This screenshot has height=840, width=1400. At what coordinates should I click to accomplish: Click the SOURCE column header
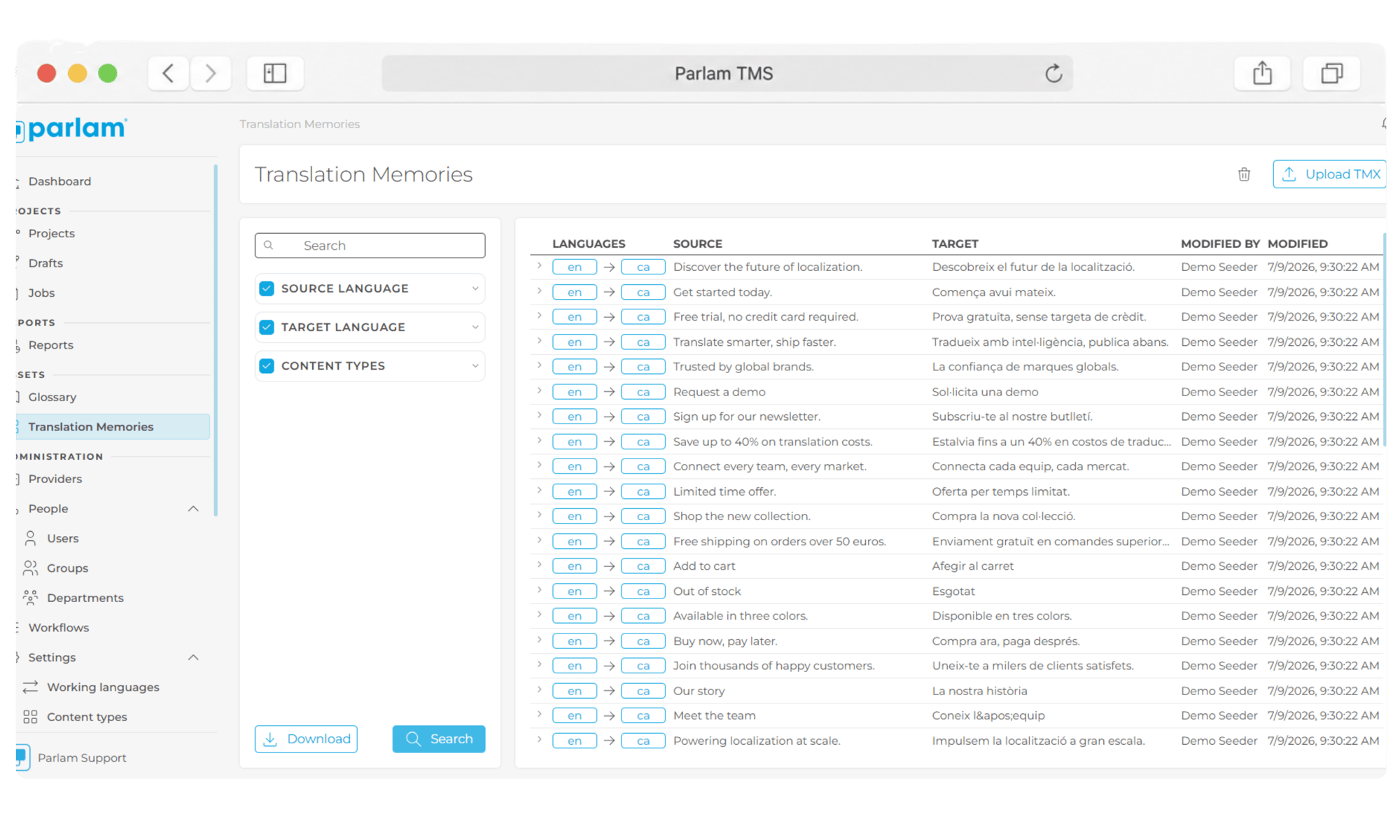point(697,244)
